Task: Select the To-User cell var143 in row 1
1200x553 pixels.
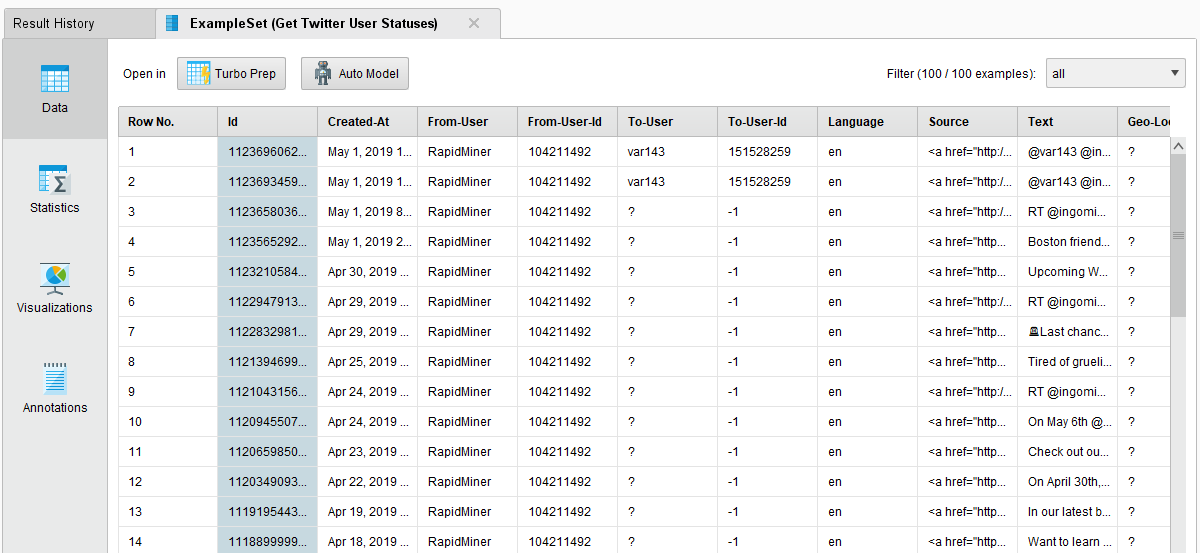Action: [x=646, y=152]
